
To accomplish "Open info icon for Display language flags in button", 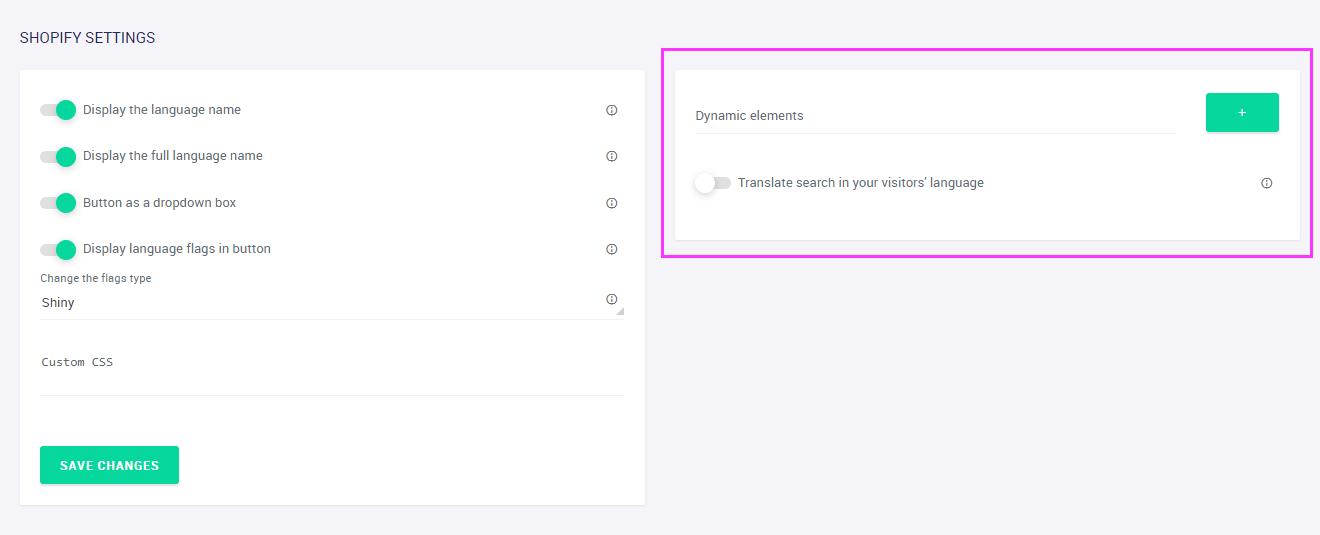I will coord(612,249).
